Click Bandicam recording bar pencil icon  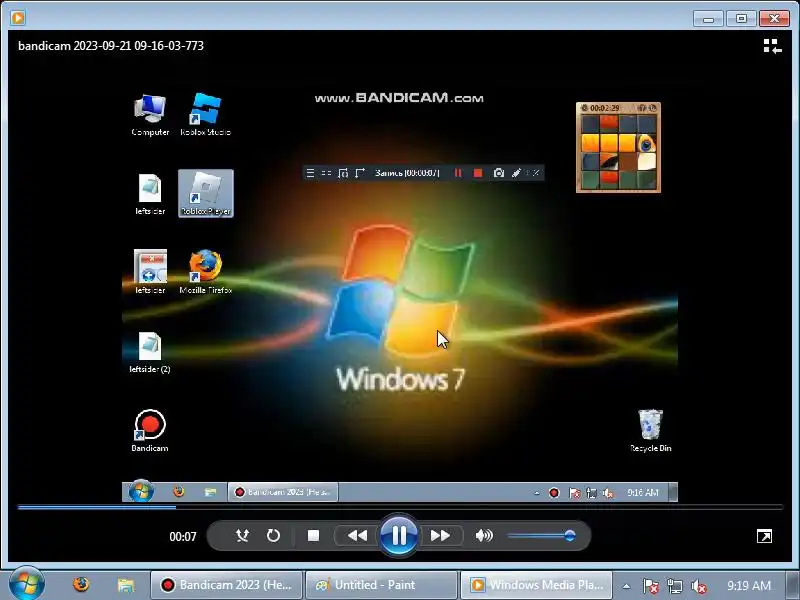click(516, 173)
